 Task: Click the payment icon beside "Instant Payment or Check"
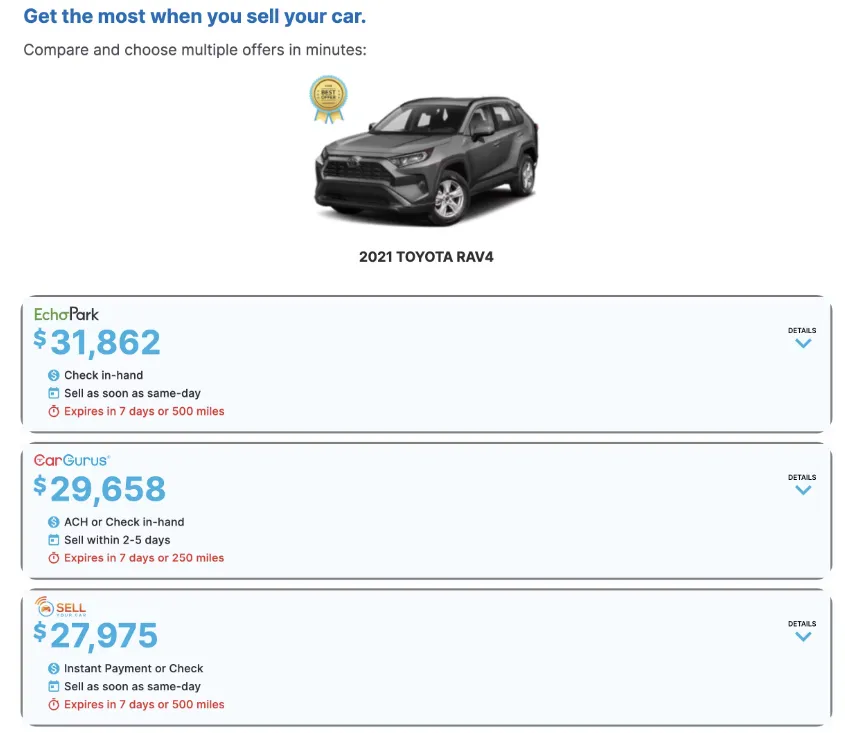(53, 668)
